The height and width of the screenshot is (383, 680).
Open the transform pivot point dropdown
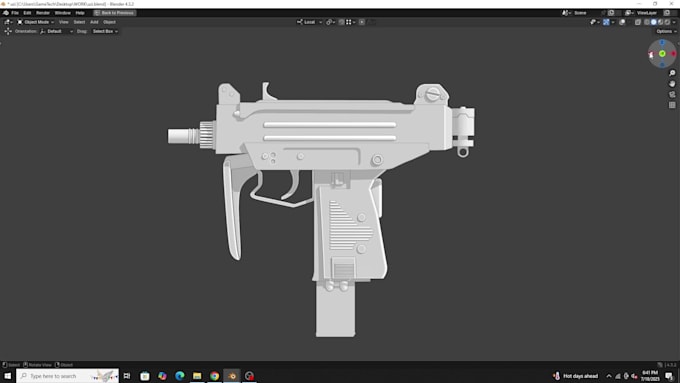tap(330, 22)
